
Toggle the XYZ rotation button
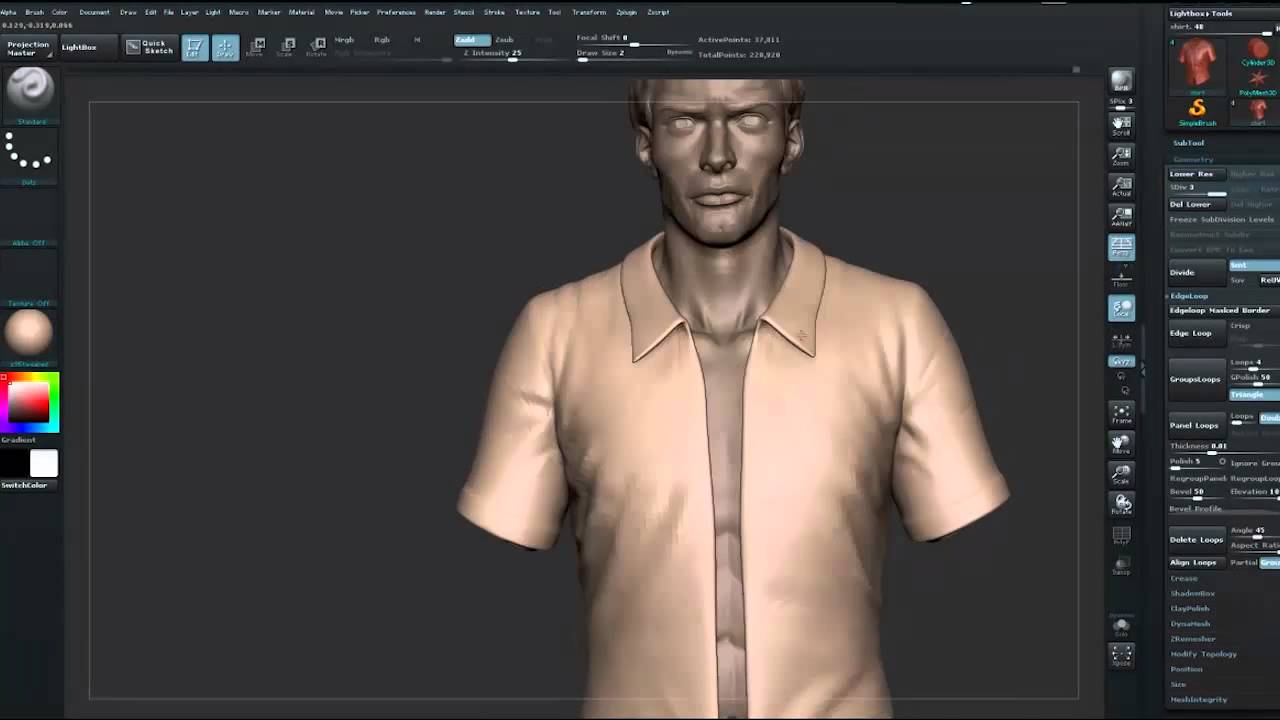click(1121, 360)
